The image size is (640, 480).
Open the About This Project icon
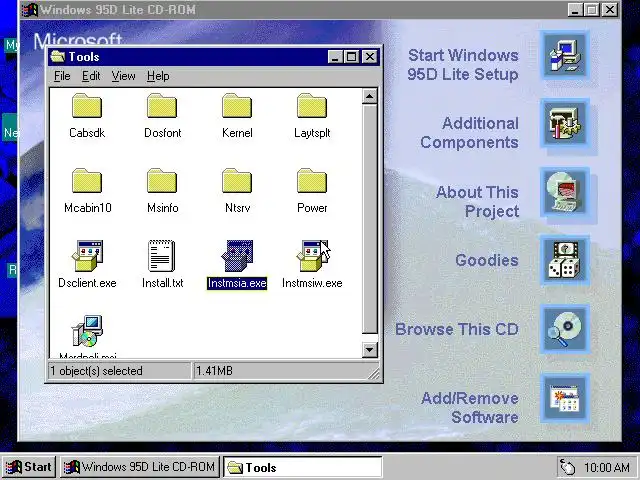(565, 192)
